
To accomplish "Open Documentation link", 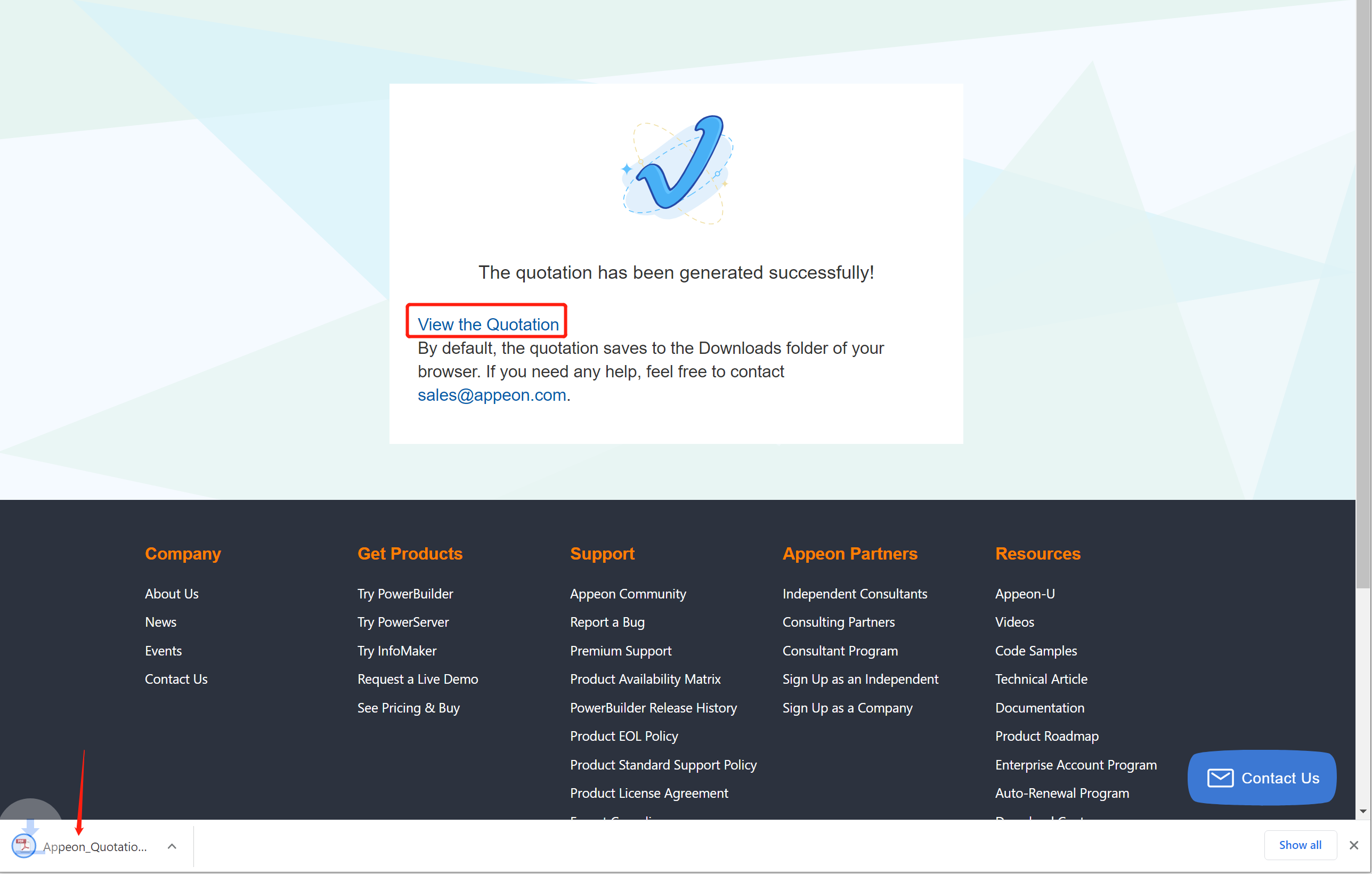I will (1040, 707).
